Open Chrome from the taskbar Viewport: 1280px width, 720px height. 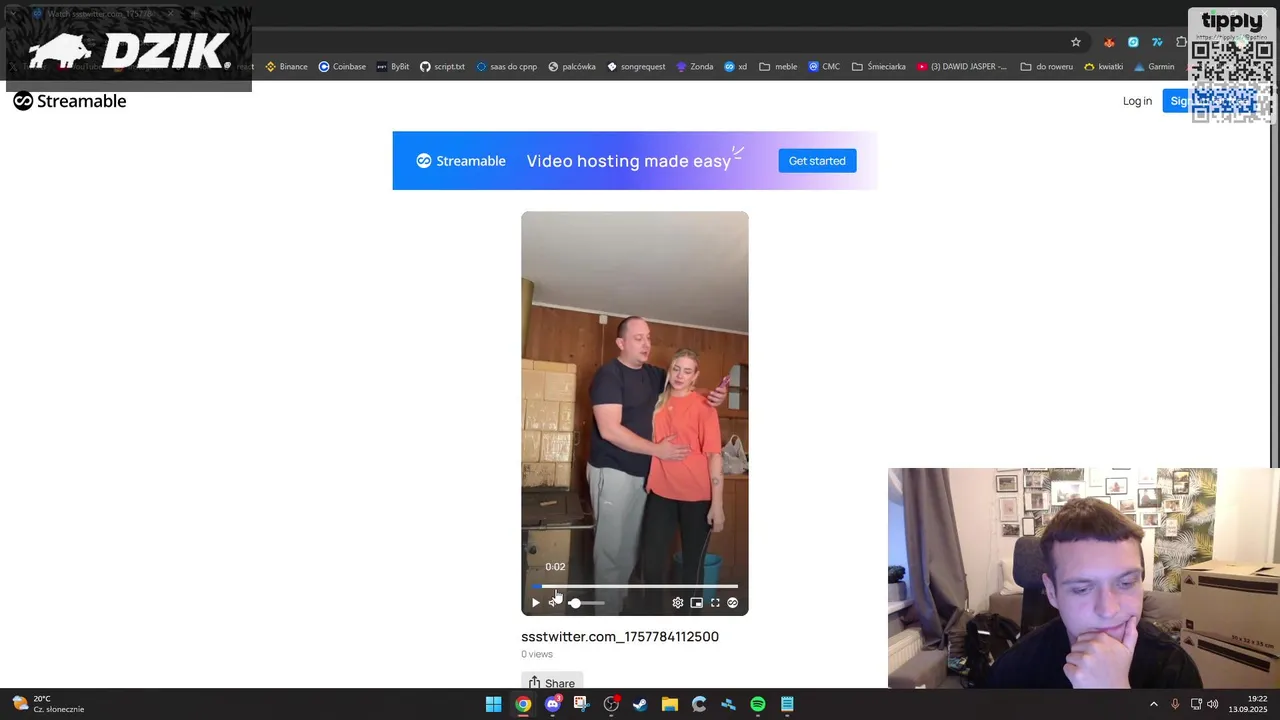(523, 704)
